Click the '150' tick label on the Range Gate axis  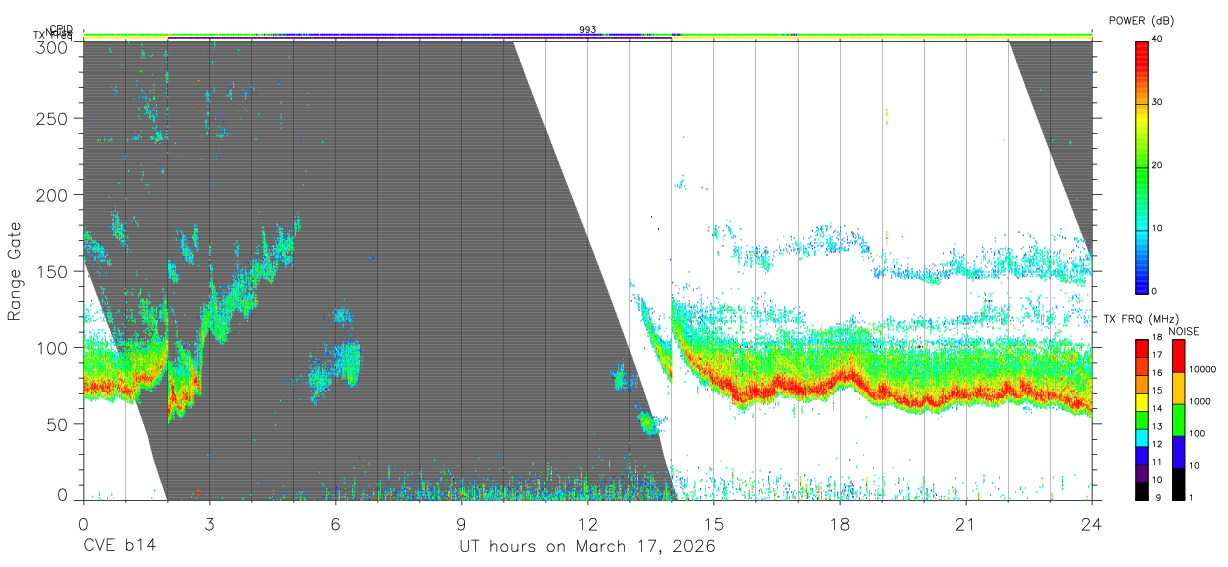click(52, 271)
